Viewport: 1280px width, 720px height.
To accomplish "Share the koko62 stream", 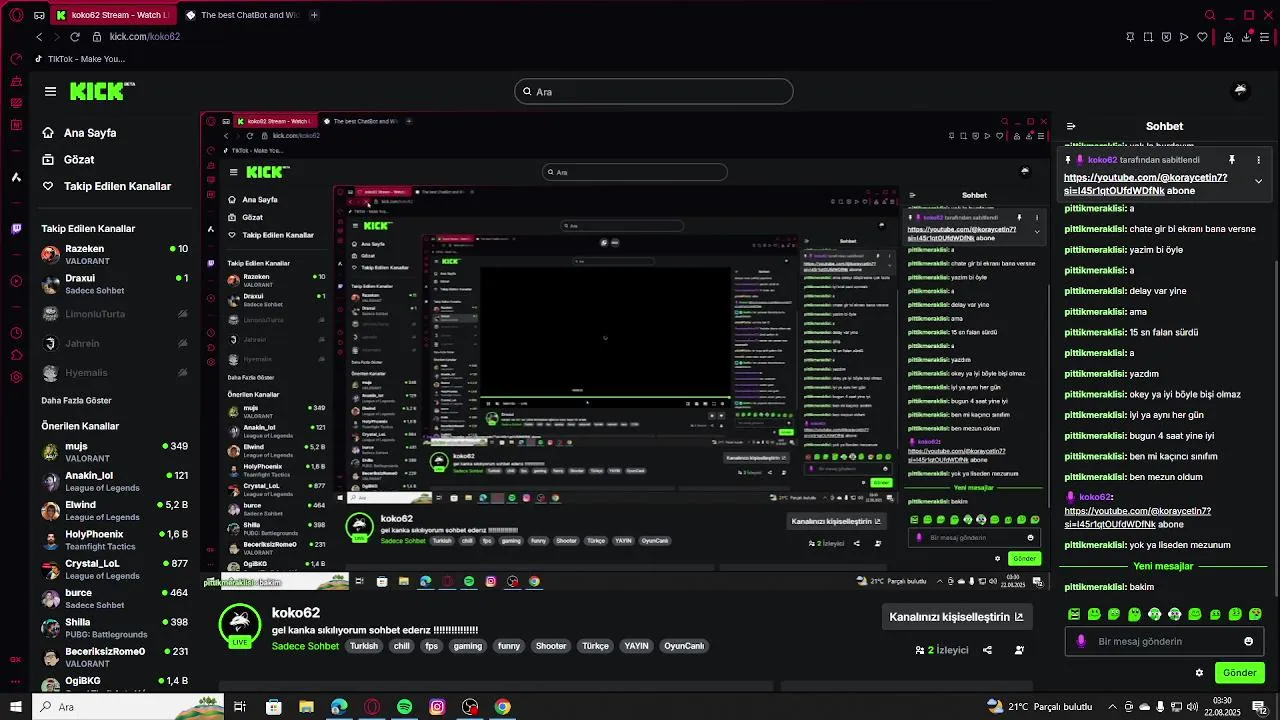I will click(x=987, y=650).
